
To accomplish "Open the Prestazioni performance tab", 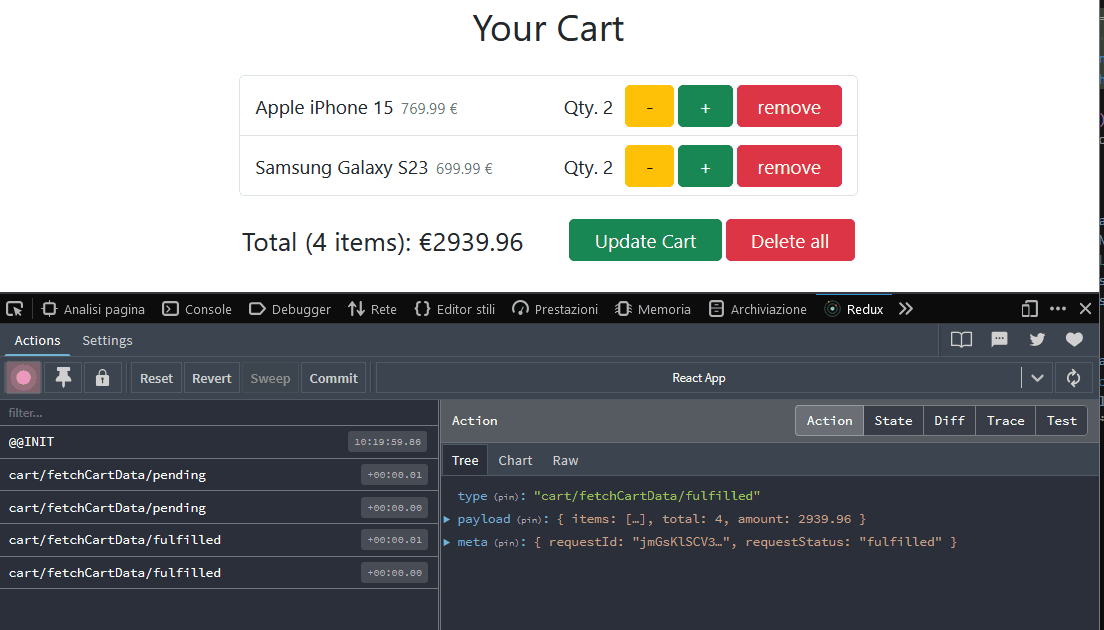I will coord(555,309).
